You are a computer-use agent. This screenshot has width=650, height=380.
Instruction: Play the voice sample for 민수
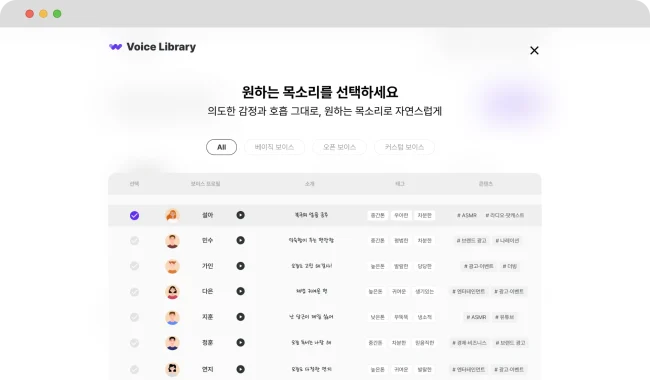[x=240, y=240]
